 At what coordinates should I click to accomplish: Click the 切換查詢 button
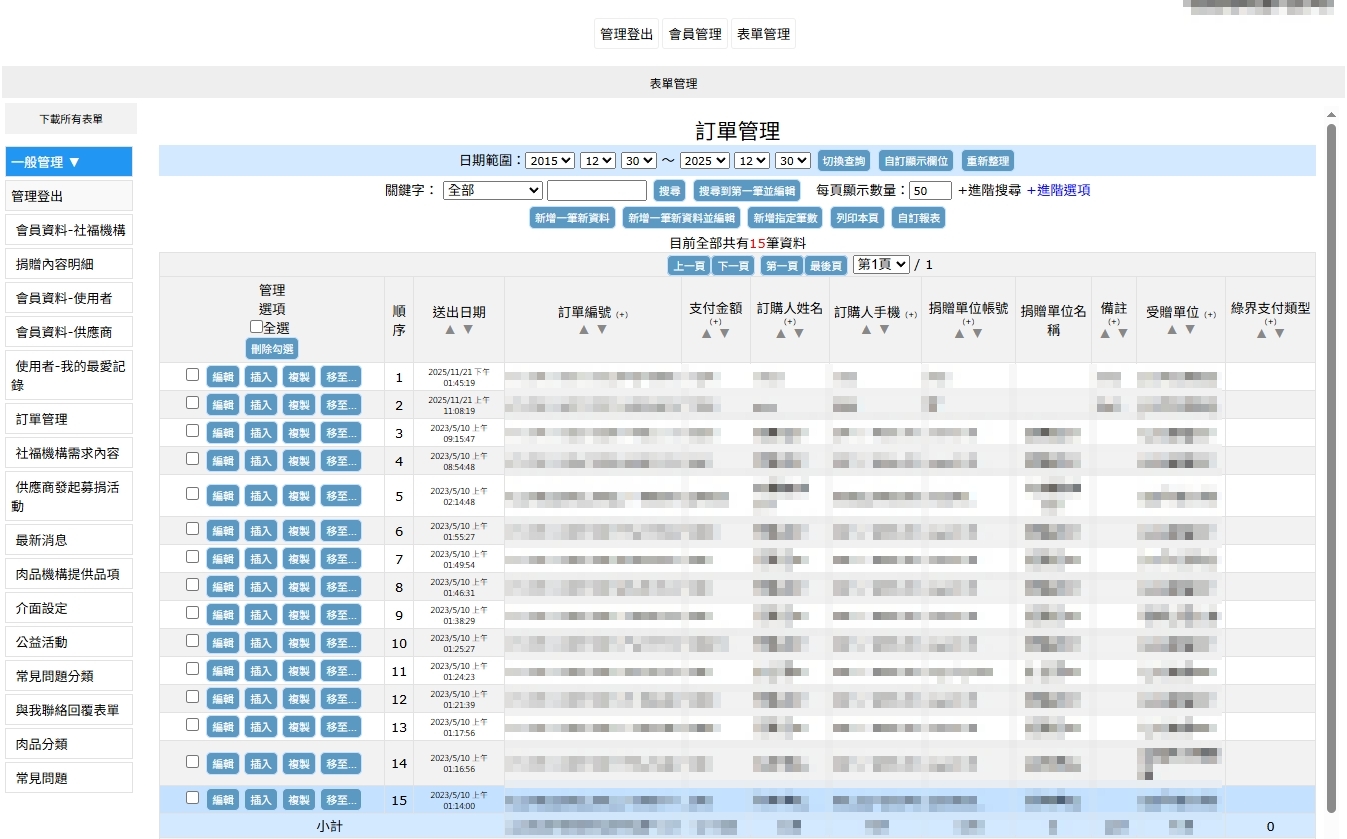[843, 161]
